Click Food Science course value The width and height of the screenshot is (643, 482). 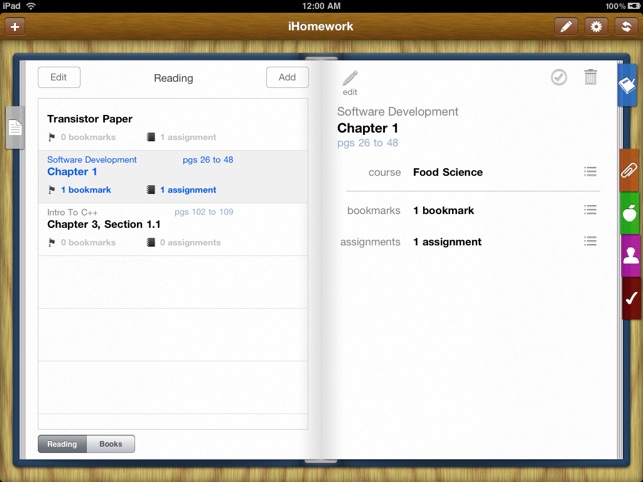tap(448, 172)
